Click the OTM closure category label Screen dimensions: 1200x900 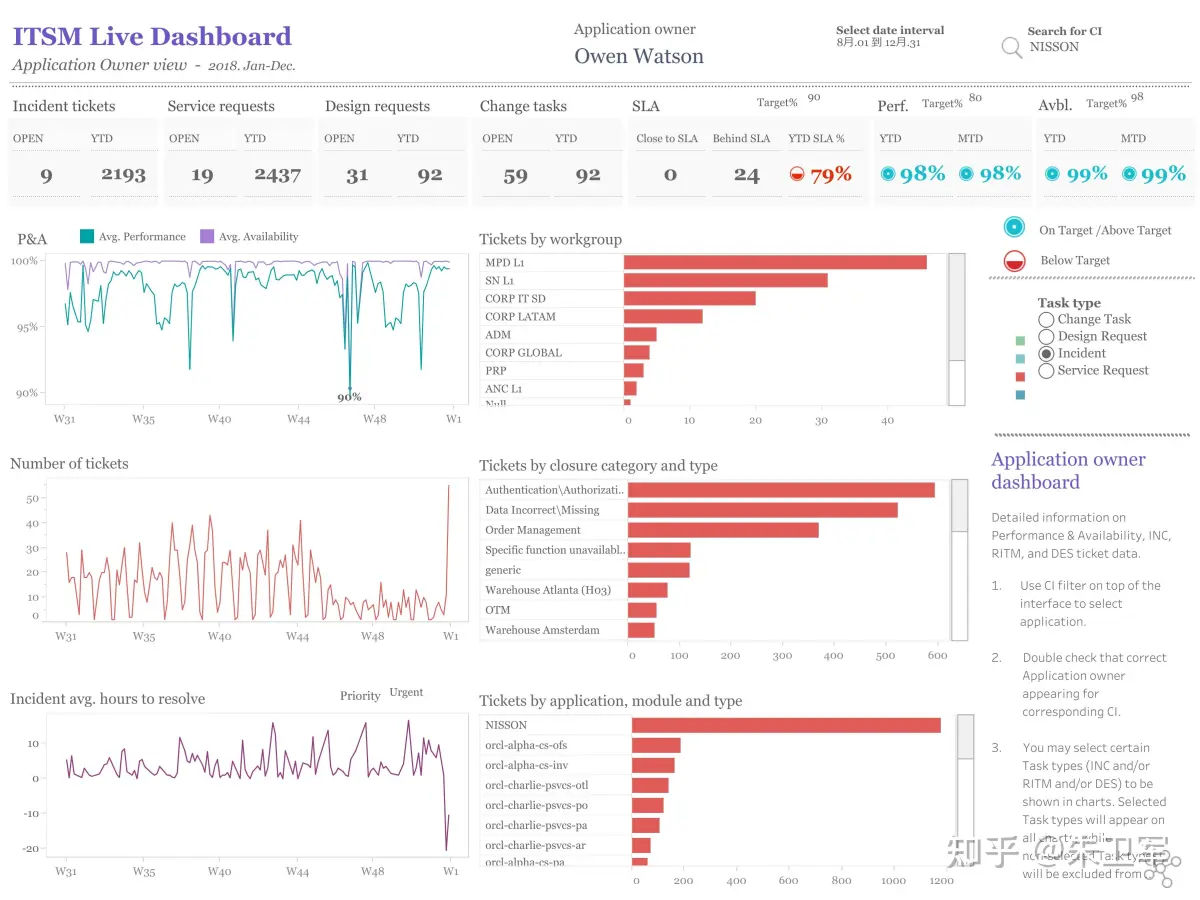[x=498, y=610]
